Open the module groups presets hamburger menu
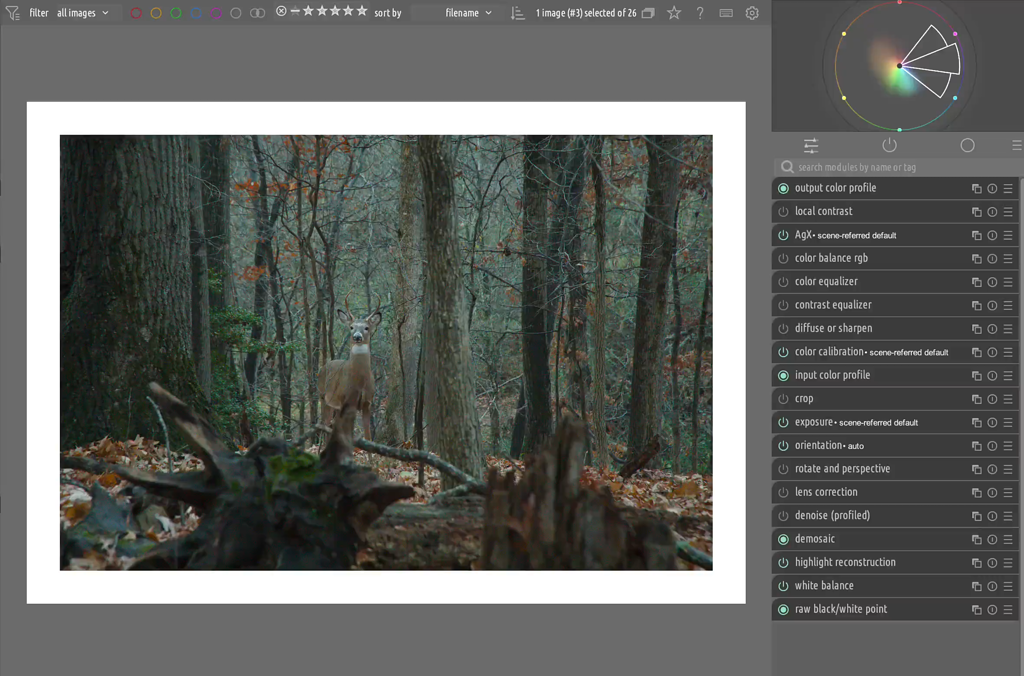1024x676 pixels. pos(1016,145)
